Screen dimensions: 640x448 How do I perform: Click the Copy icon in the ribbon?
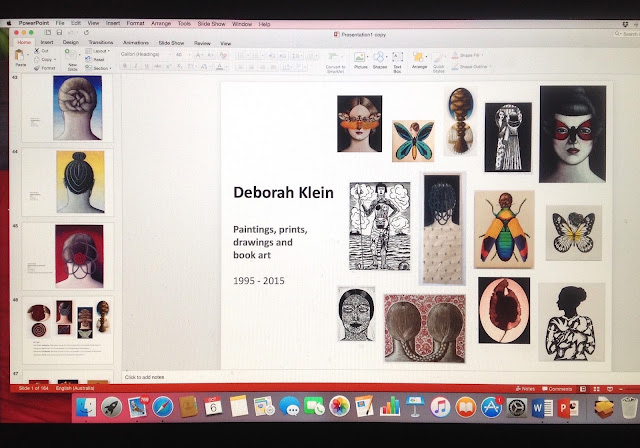37,60
